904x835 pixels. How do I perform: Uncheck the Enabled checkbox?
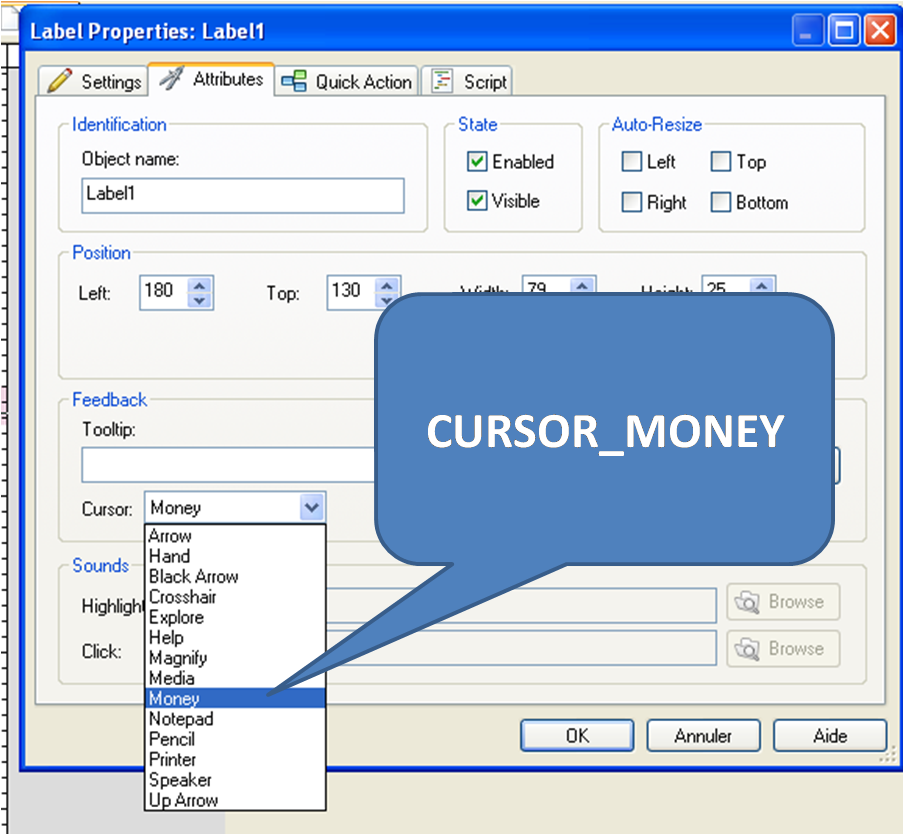(477, 162)
